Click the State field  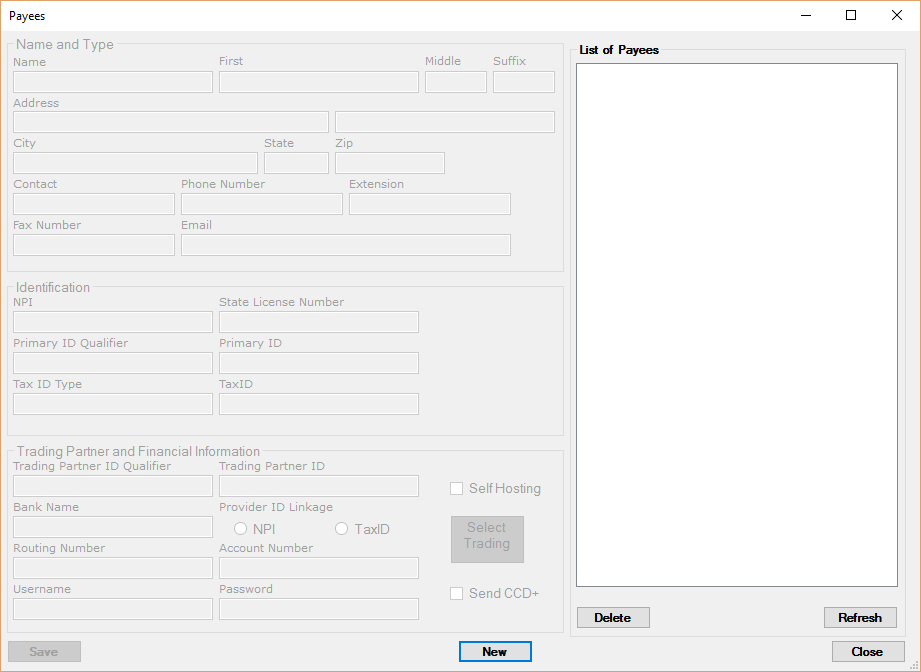tap(296, 163)
